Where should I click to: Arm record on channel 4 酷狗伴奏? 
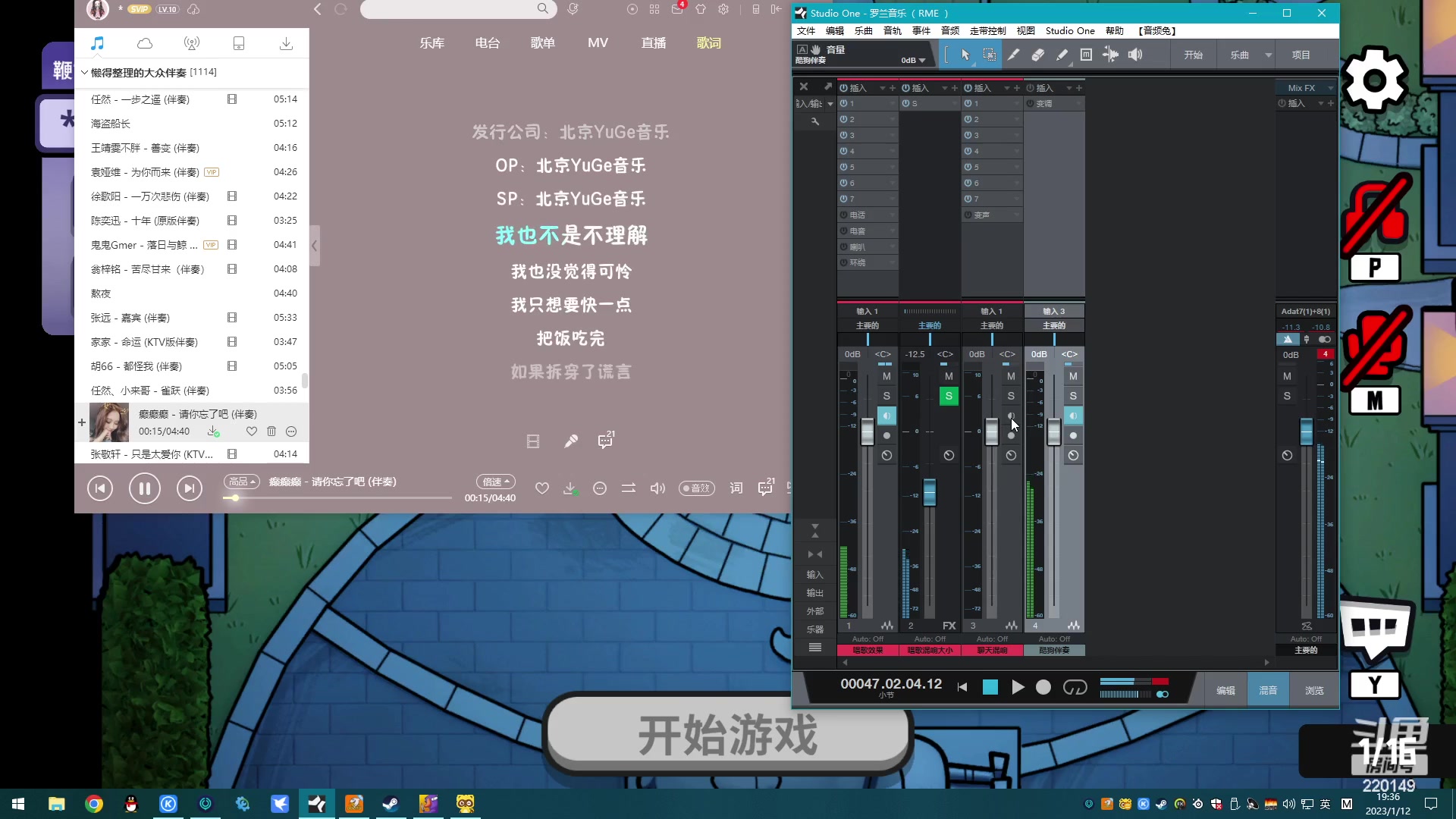pyautogui.click(x=1073, y=435)
